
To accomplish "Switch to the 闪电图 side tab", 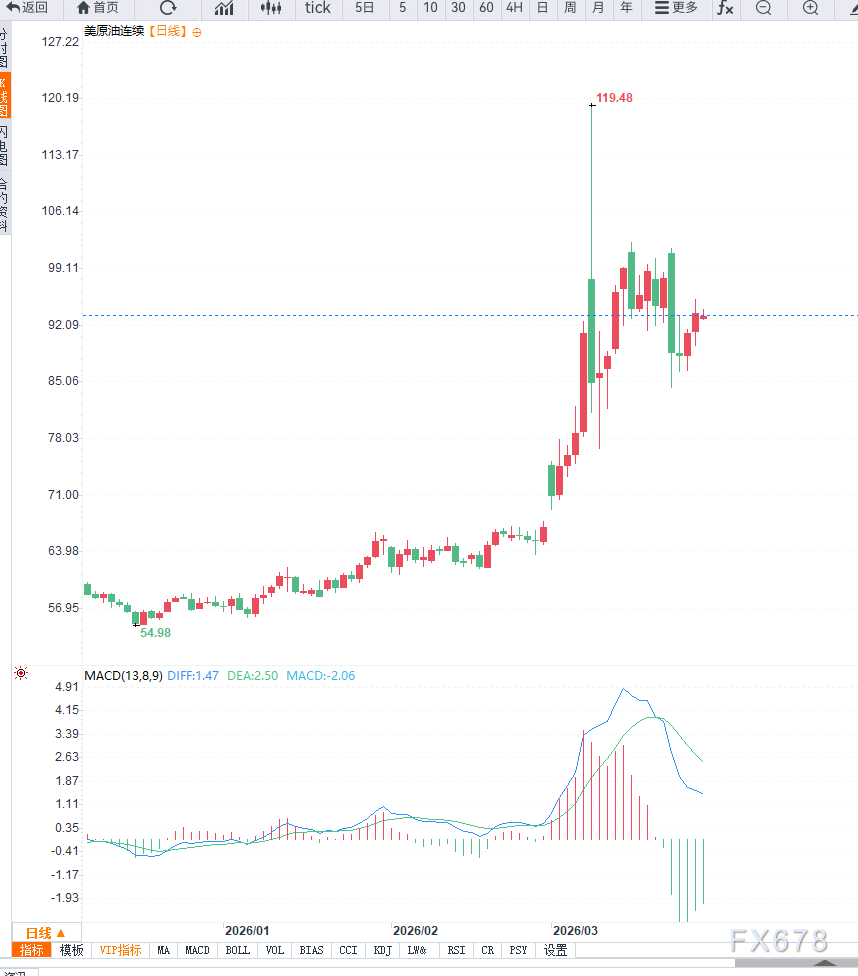I will (4, 145).
